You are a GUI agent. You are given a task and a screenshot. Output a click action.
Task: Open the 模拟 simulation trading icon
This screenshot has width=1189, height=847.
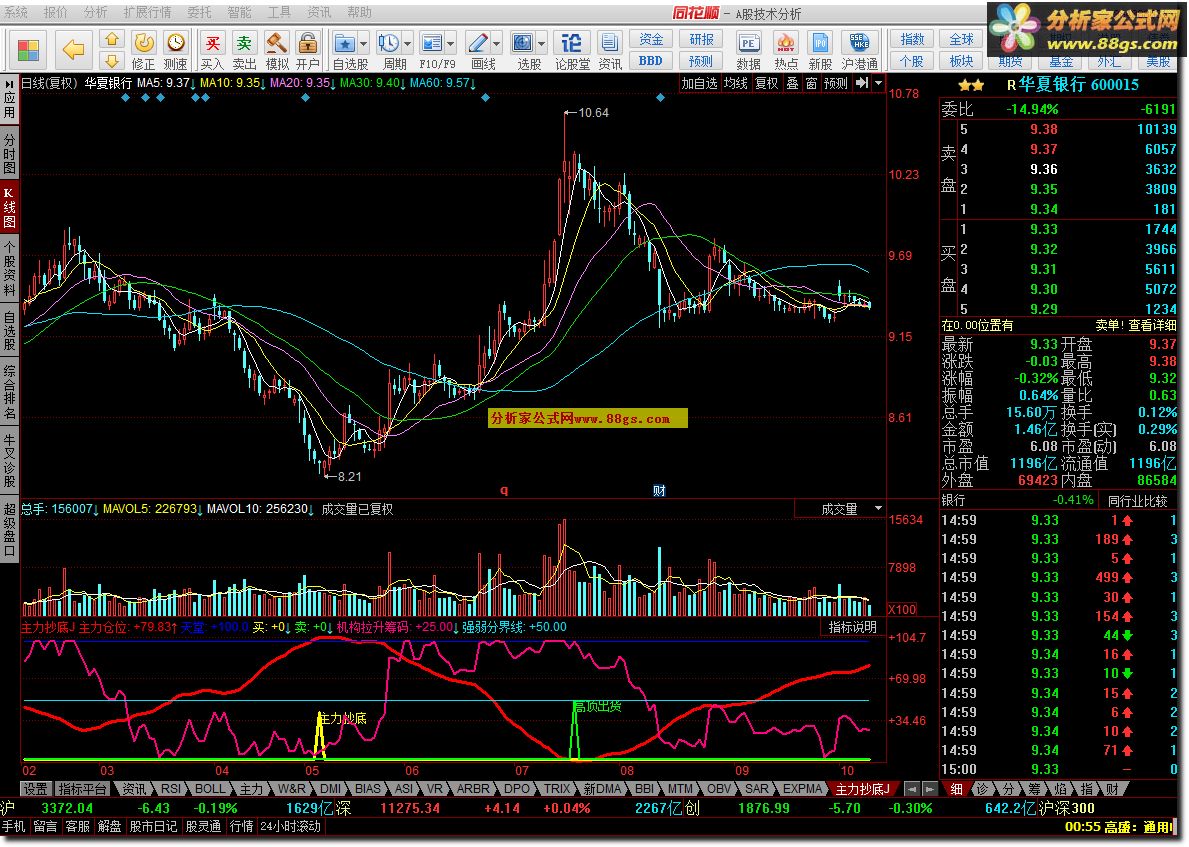coord(276,51)
